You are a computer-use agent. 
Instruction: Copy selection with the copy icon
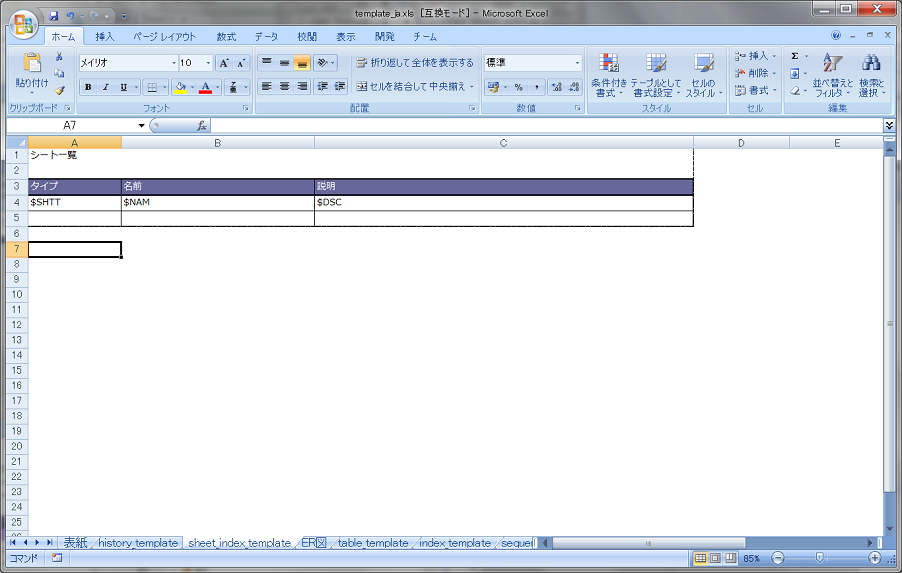pos(59,73)
